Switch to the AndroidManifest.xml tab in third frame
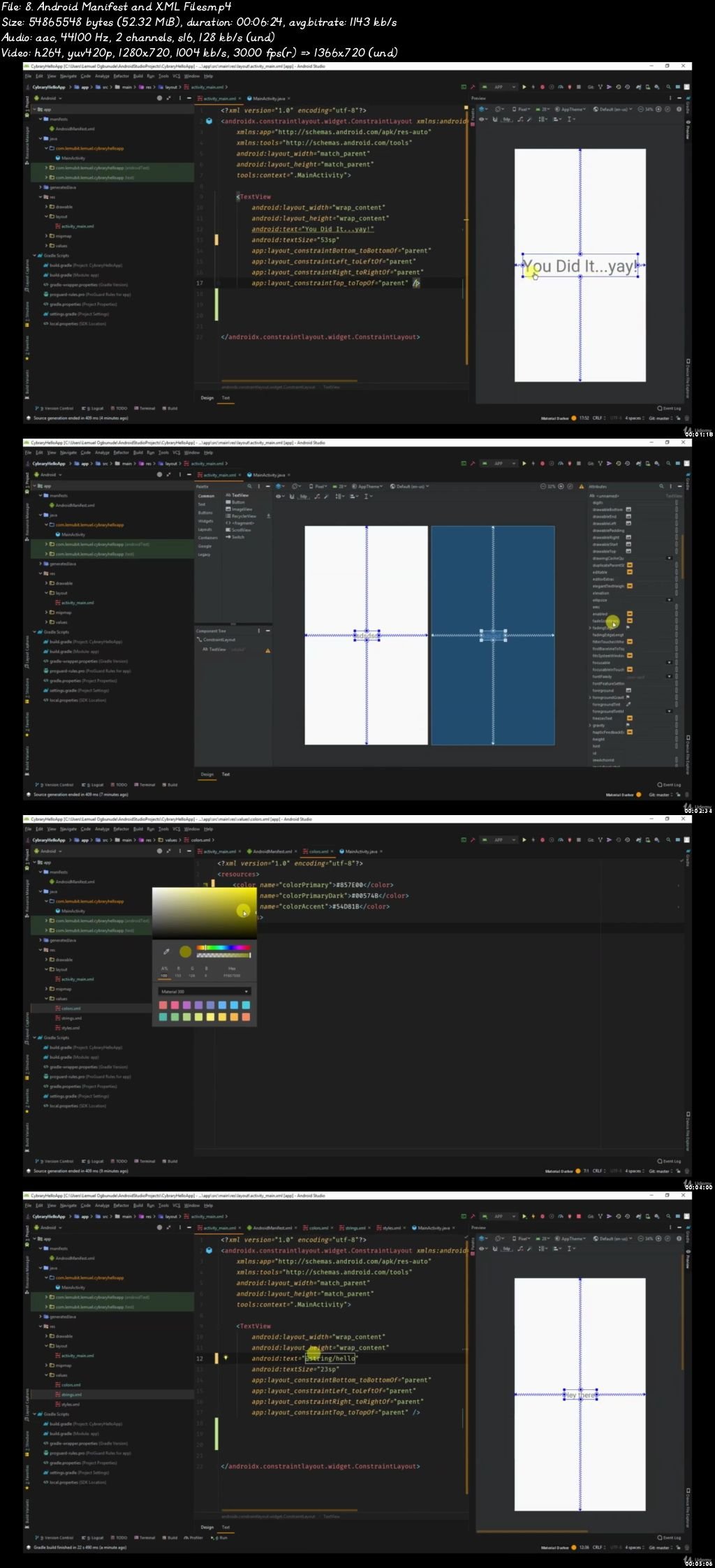 272,851
